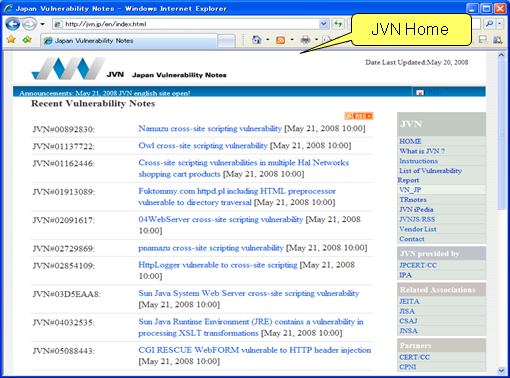Screen dimensions: 510x378
Task: Open CPNI partner link
Action: (408, 367)
